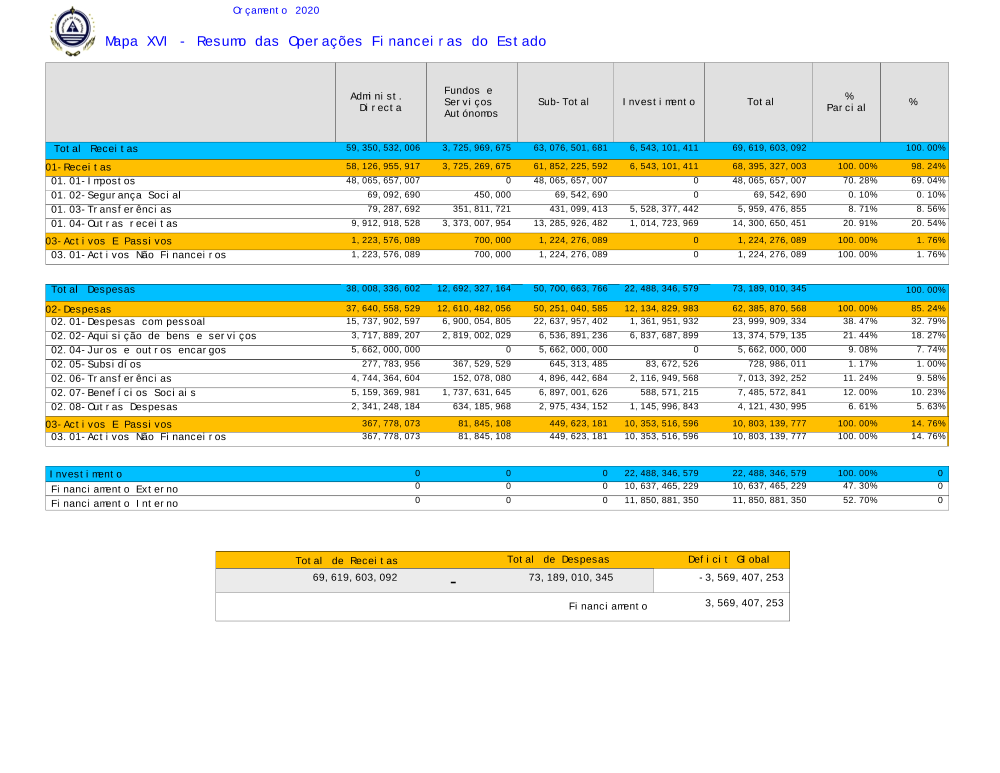Click the % Parcial column header

[848, 101]
